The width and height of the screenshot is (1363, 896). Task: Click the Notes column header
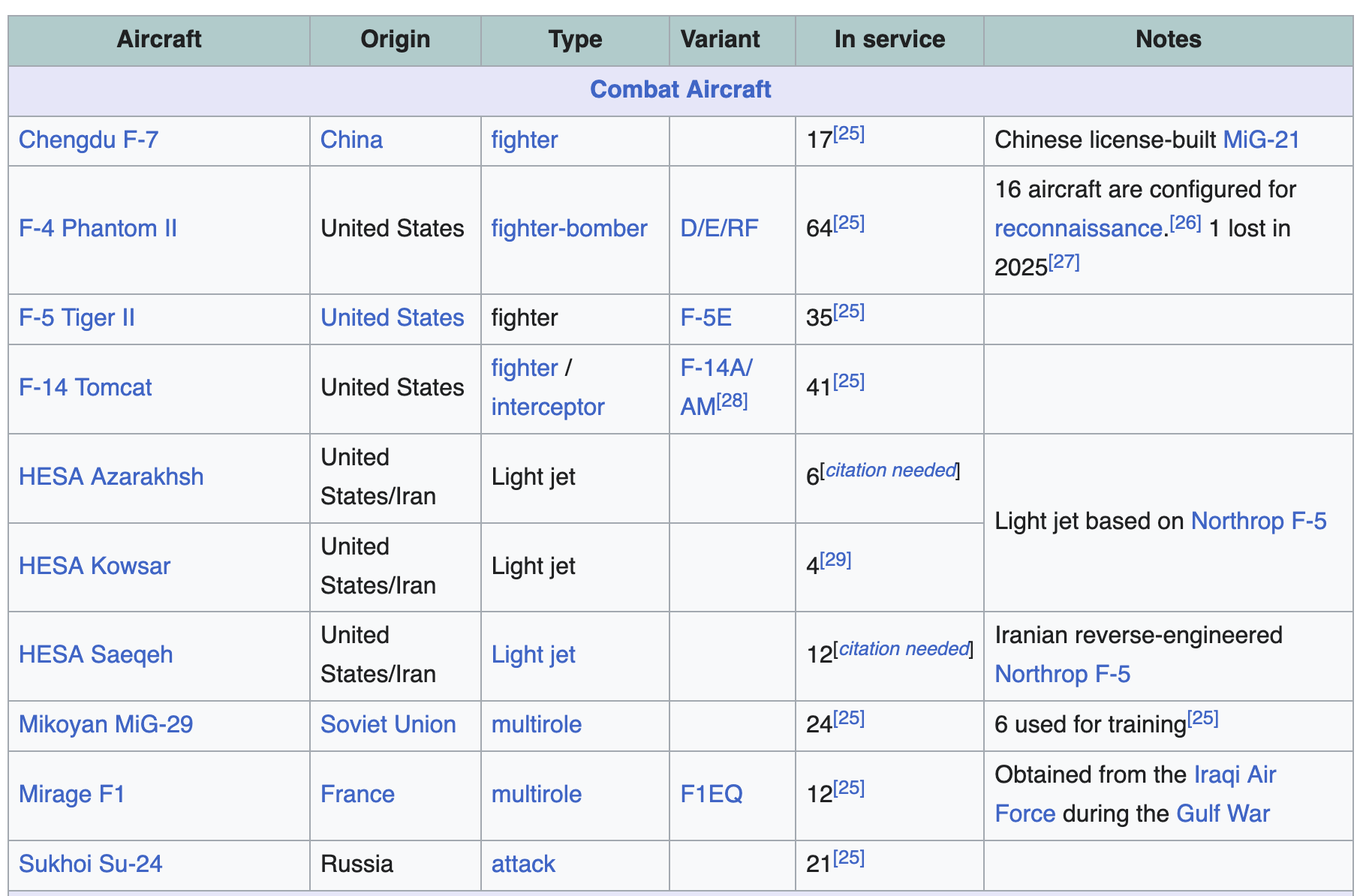pos(1168,39)
